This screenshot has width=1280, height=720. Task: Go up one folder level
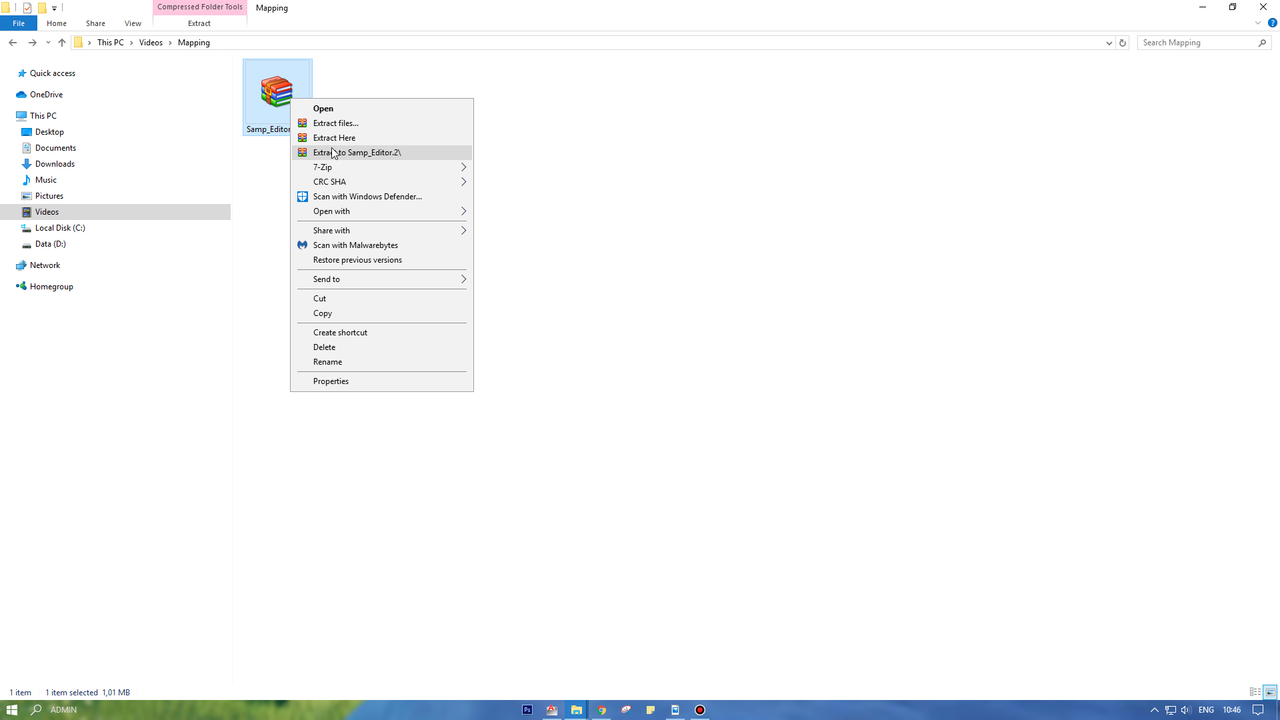(x=62, y=43)
